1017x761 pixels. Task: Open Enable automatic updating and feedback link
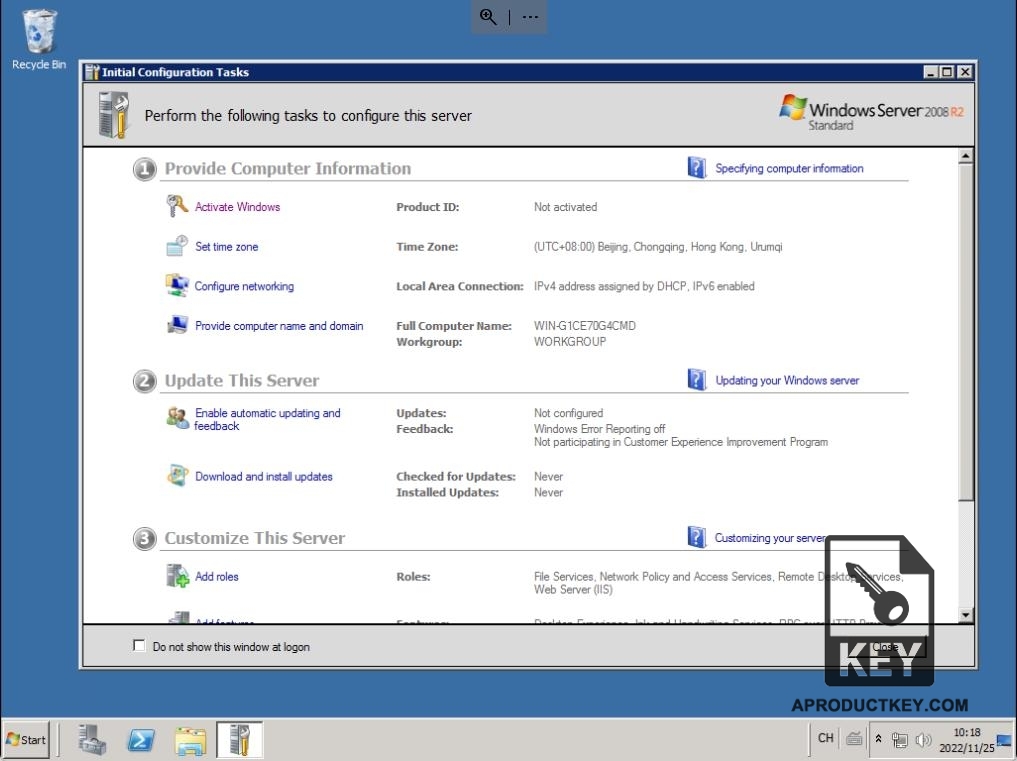[x=267, y=419]
